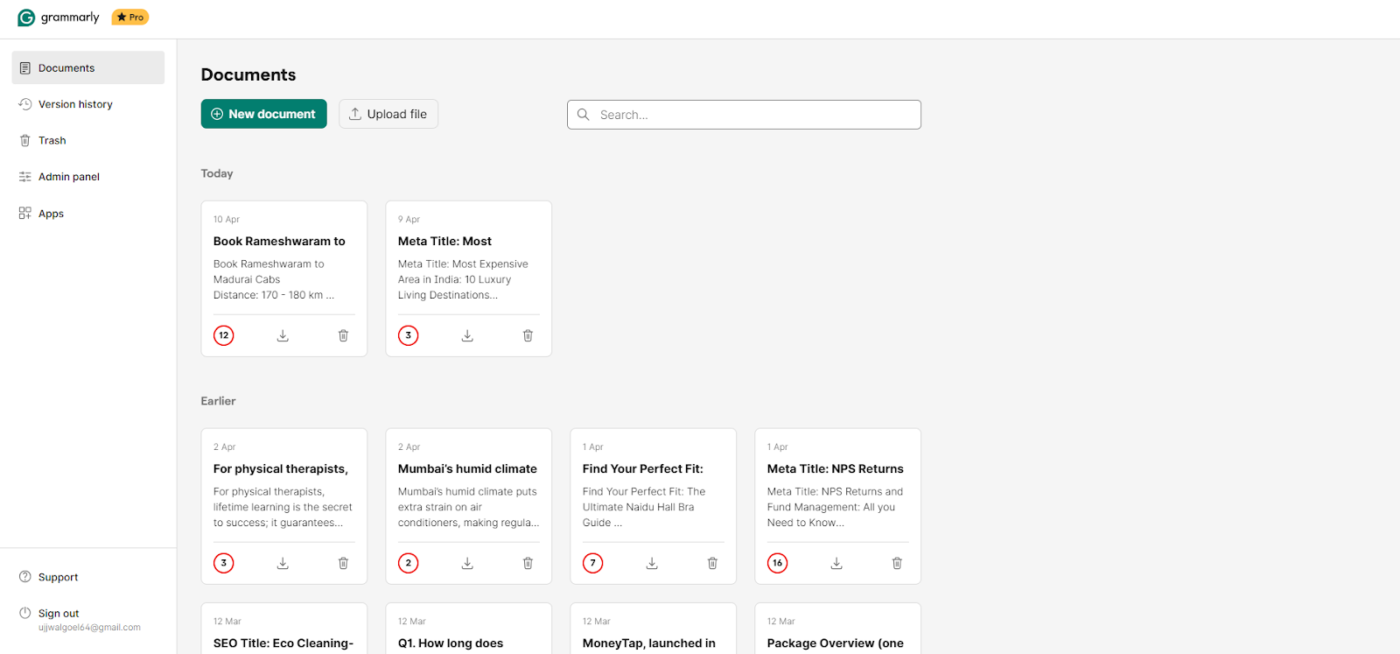1400x654 pixels.
Task: Click the 3 issues badge on For physical therapists
Action: pos(224,564)
